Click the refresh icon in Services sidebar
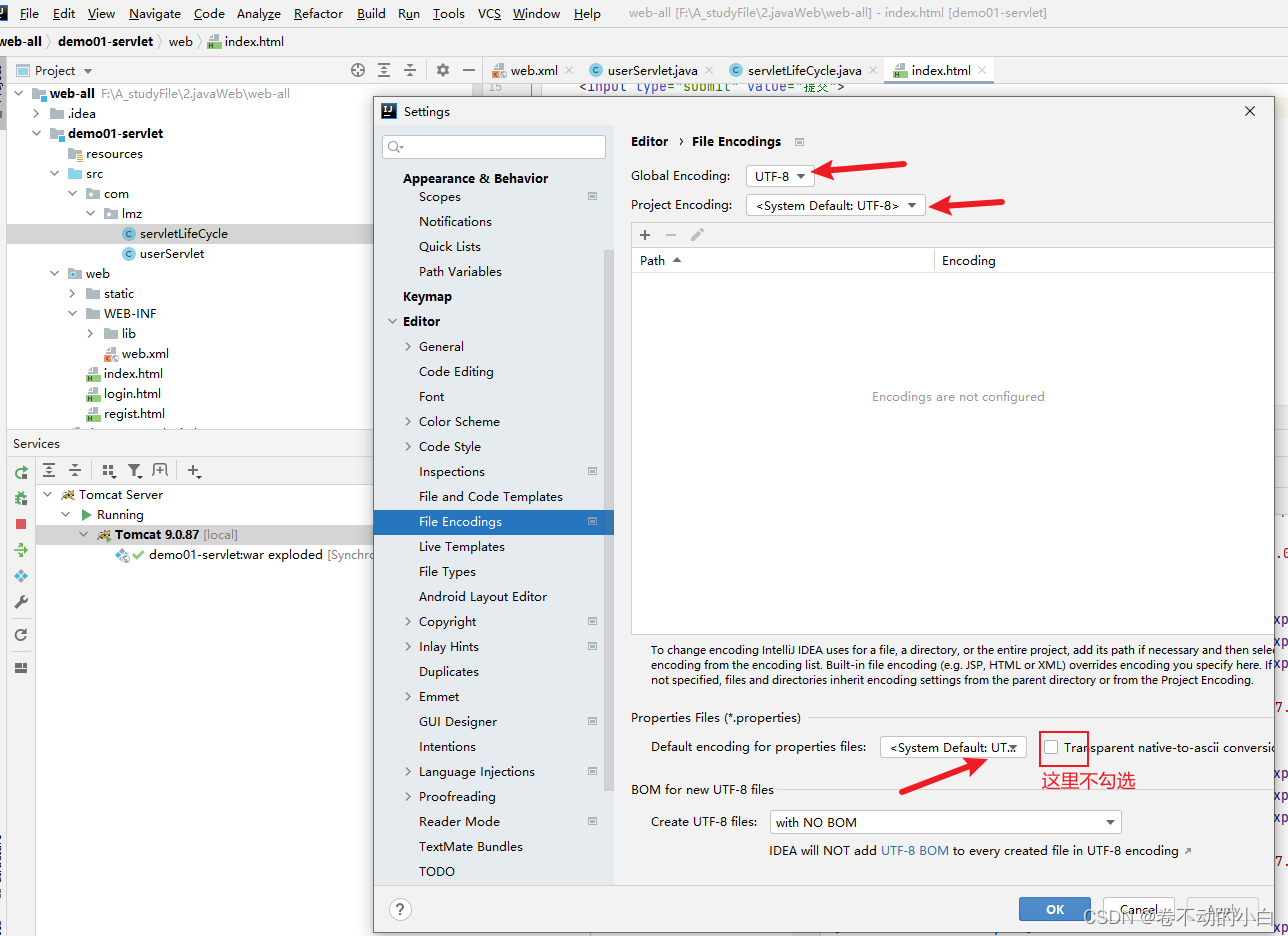Screen dimensions: 1288x936 pos(21,635)
